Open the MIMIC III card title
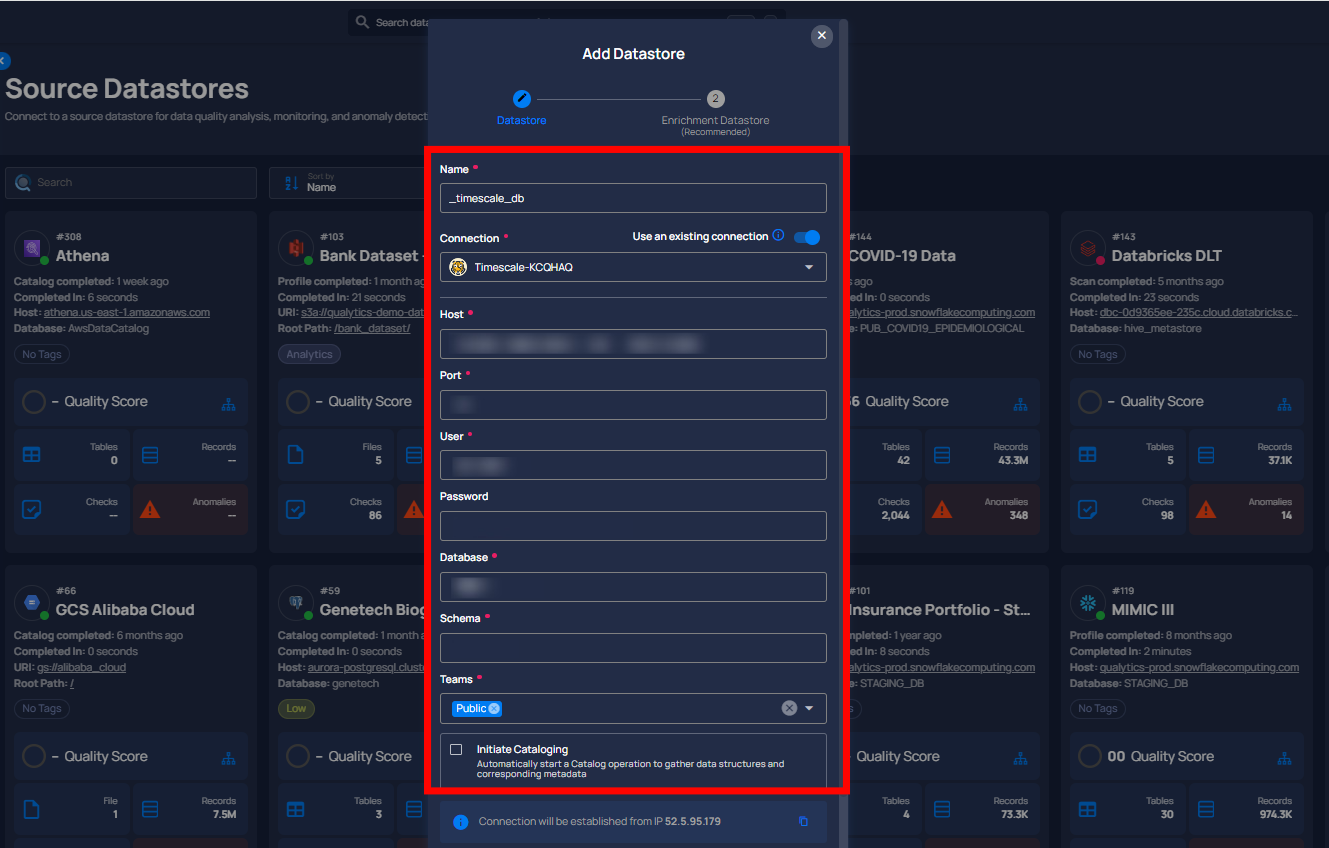Viewport: 1329px width, 848px height. point(1143,610)
